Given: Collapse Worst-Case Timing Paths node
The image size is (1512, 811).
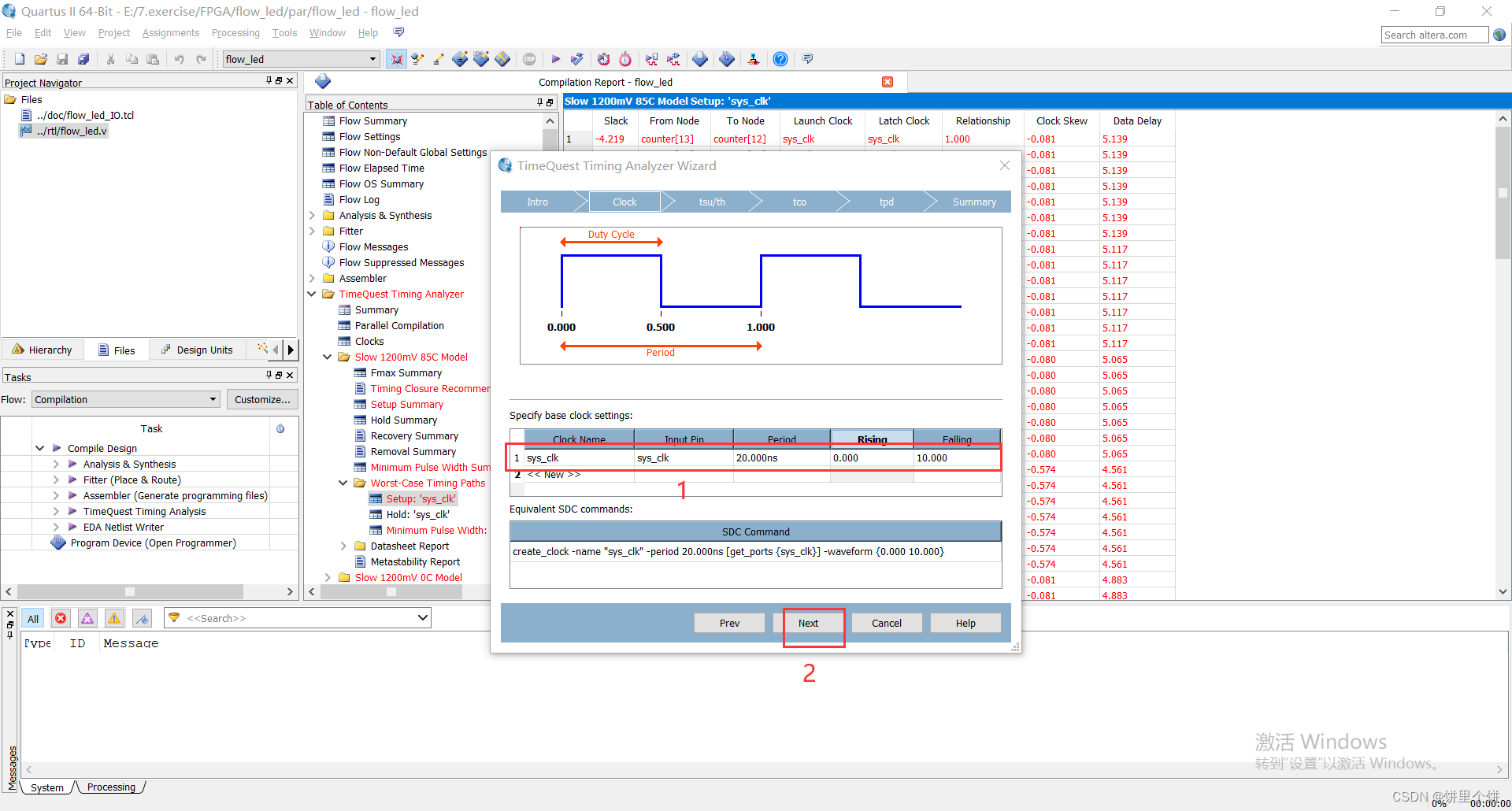Looking at the screenshot, I should tap(343, 483).
